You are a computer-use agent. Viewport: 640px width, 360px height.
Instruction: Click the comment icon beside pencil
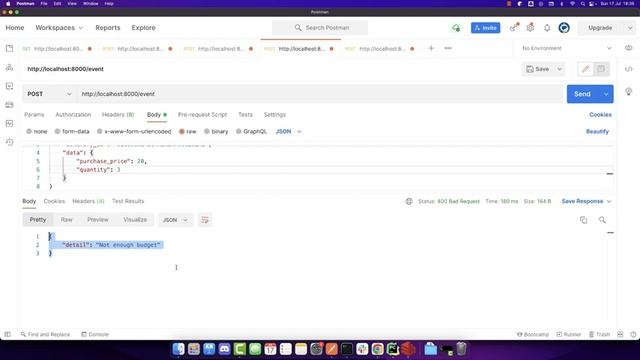pyautogui.click(x=601, y=69)
